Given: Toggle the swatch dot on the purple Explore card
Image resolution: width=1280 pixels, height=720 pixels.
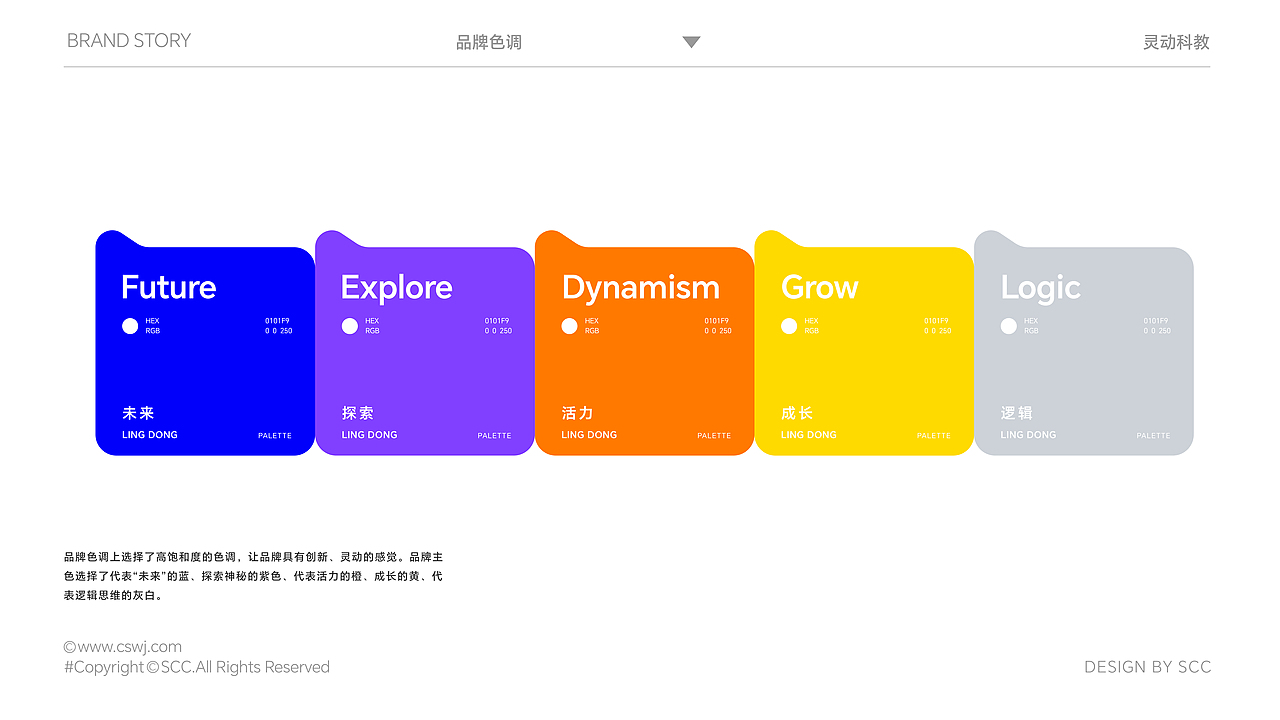Looking at the screenshot, I should tap(350, 325).
